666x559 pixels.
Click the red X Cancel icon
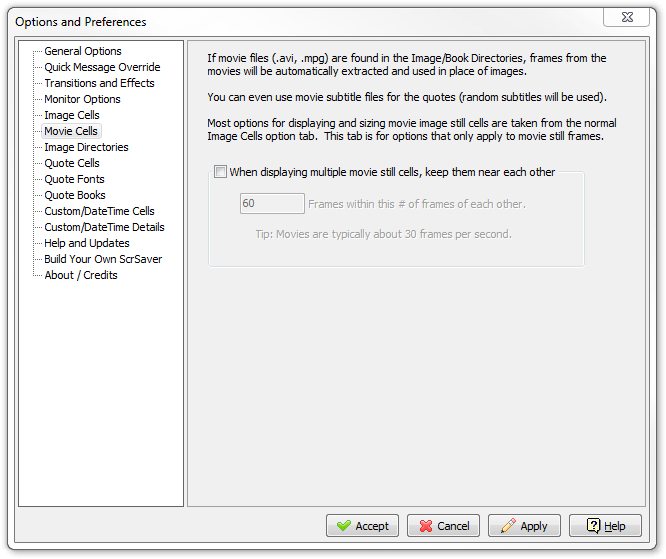point(426,526)
